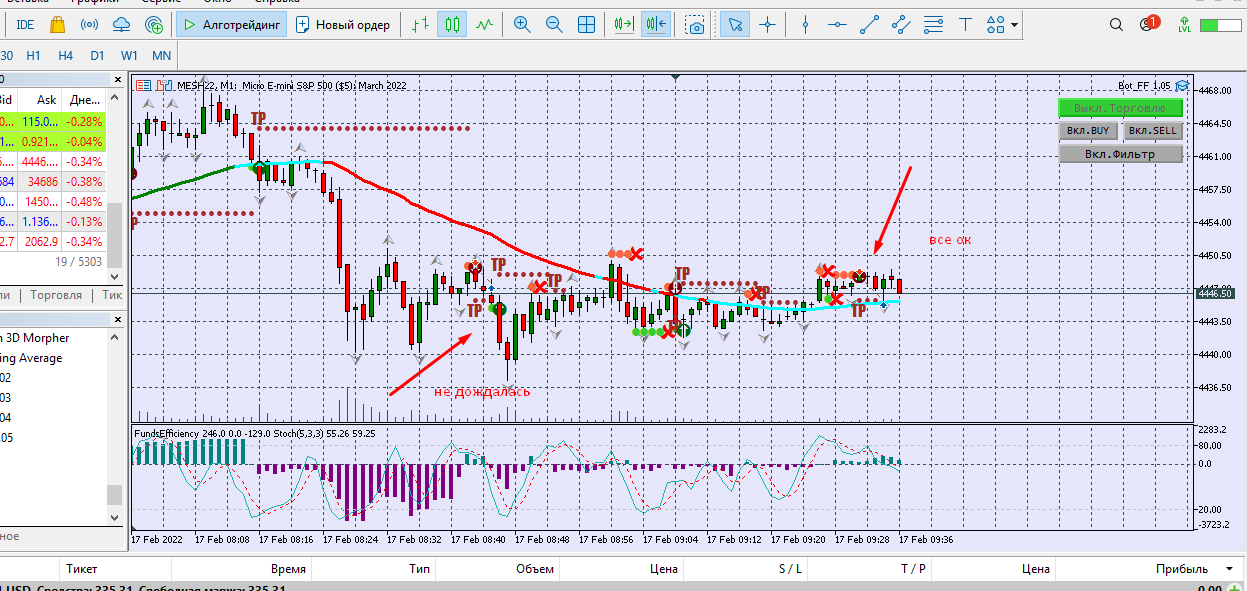The height and width of the screenshot is (591, 1247).
Task: Click the Вкл.Фильтр button on chart
Action: point(1120,154)
